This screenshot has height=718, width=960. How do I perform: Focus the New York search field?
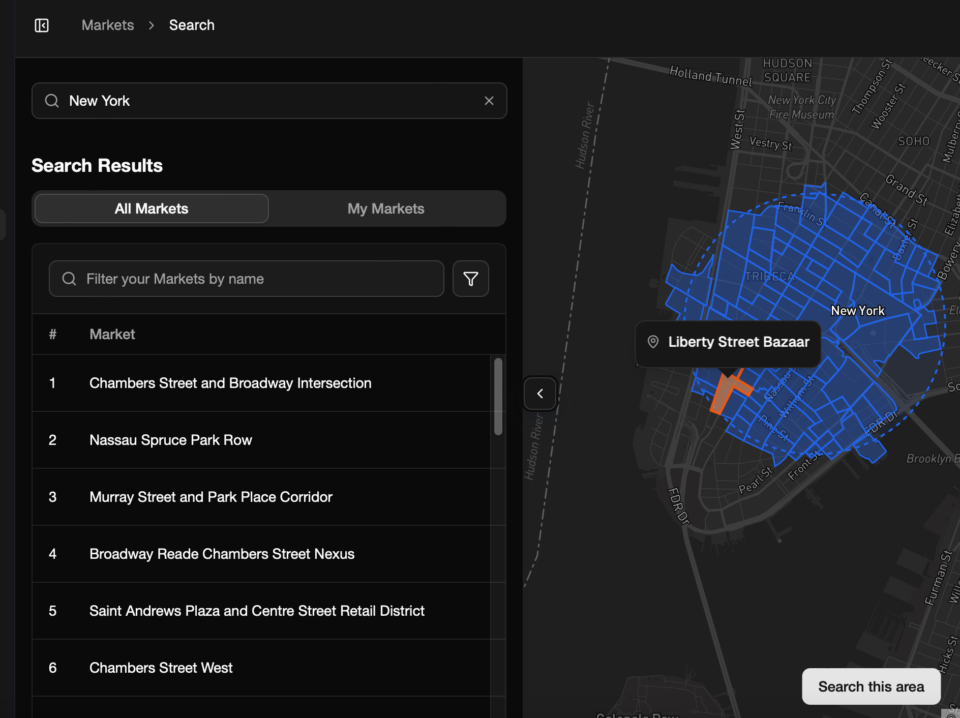(269, 101)
